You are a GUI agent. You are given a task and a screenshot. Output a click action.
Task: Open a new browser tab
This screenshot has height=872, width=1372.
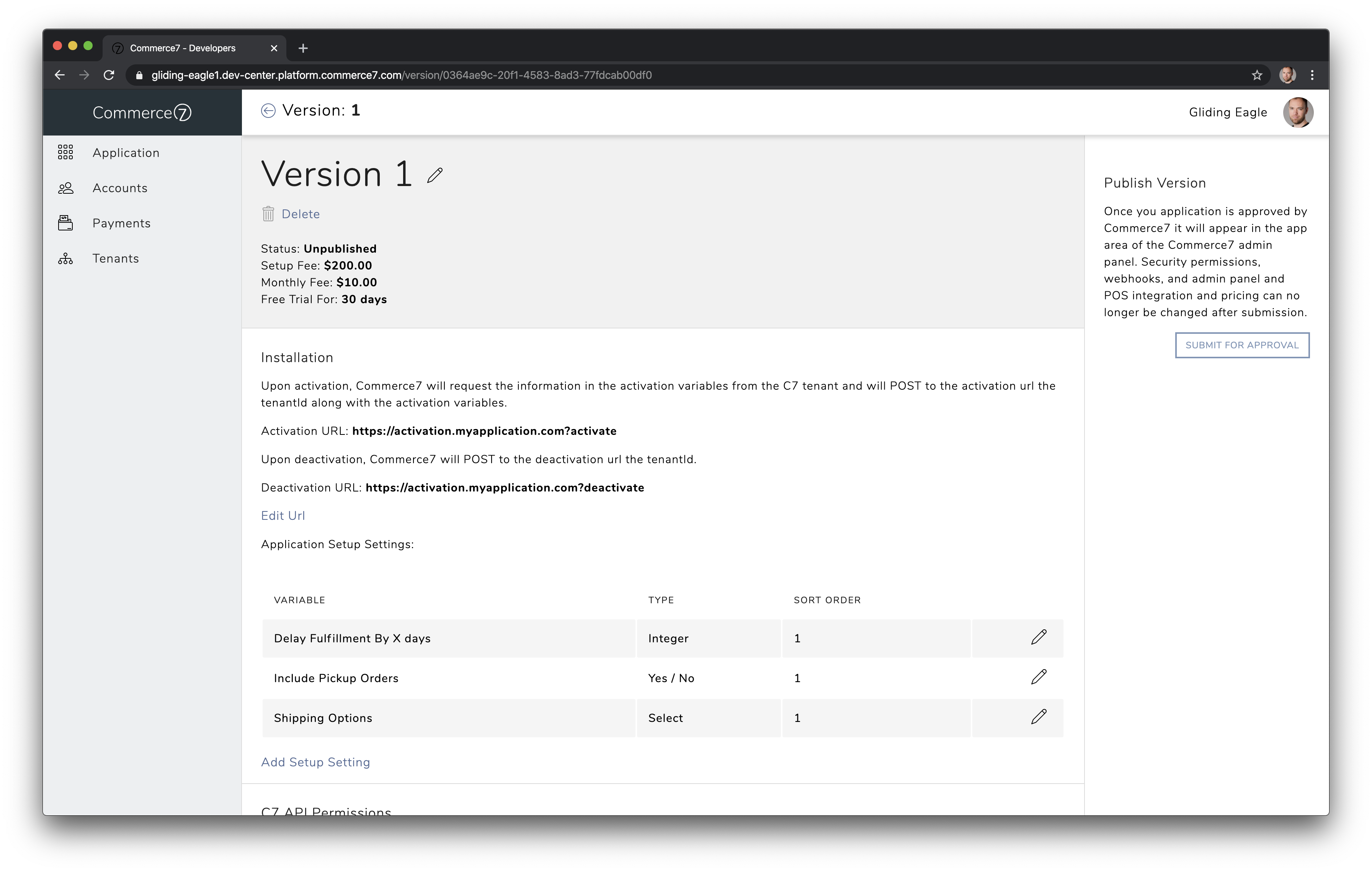[x=303, y=48]
